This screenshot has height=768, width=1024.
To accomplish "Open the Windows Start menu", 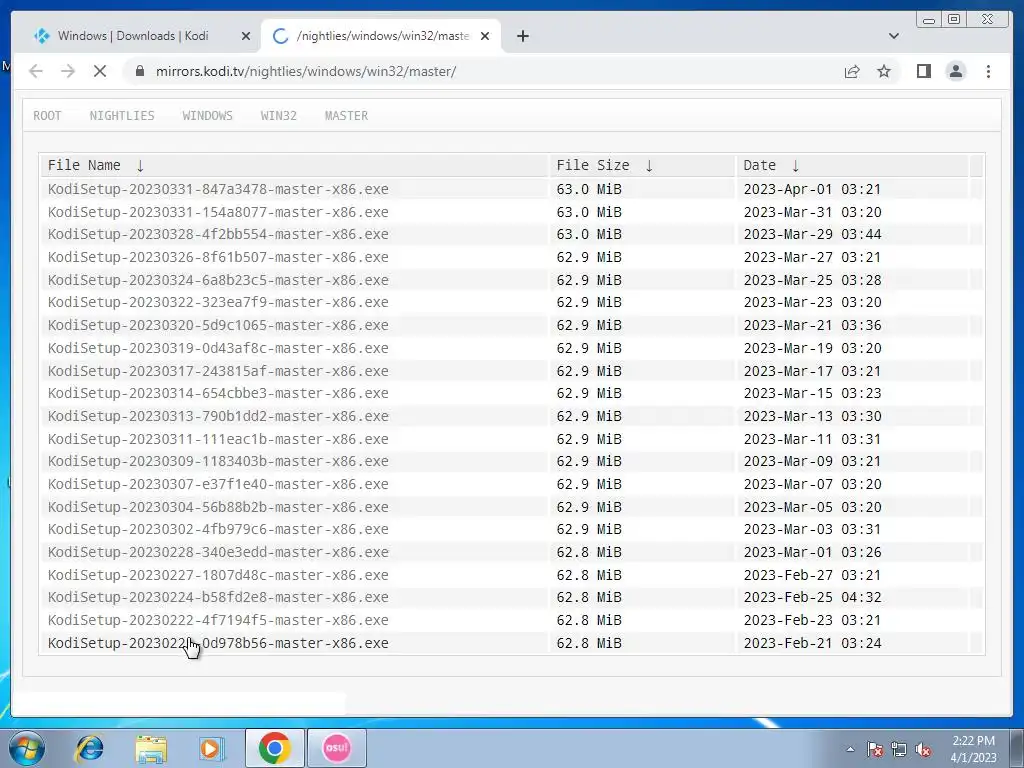I will (x=27, y=748).
